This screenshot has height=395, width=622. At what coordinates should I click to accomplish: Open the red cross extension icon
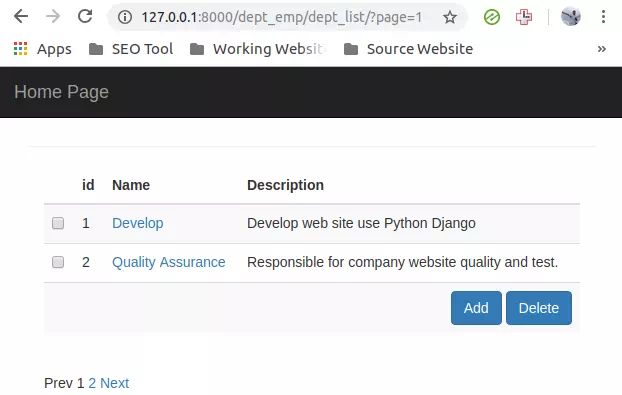click(524, 17)
